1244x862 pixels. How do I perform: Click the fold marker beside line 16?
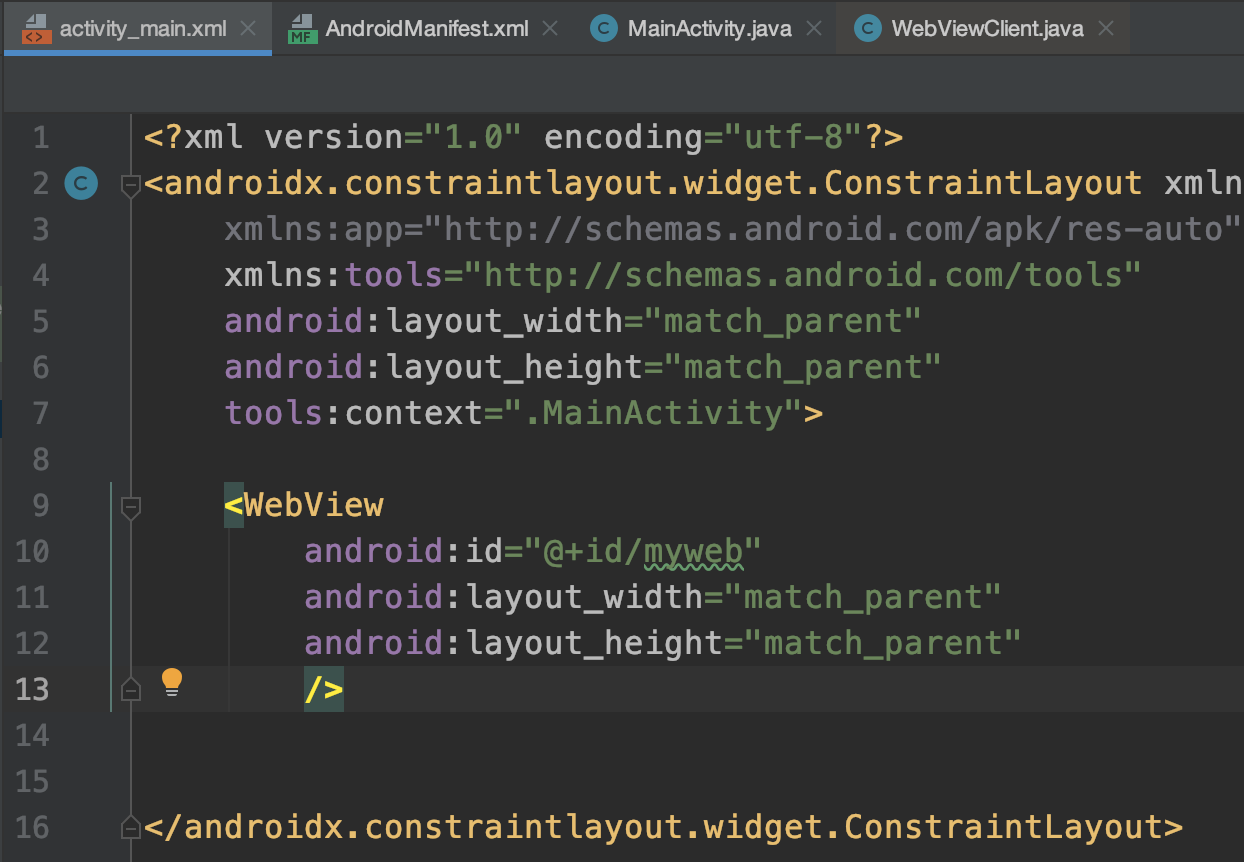tap(130, 827)
